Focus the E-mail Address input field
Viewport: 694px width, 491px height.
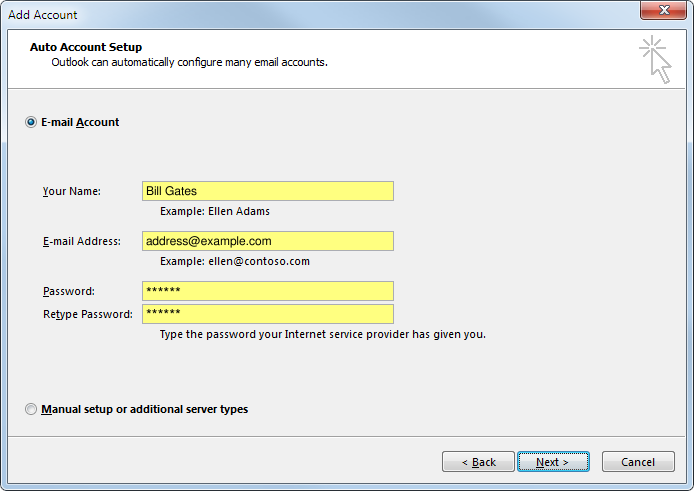pyautogui.click(x=267, y=241)
